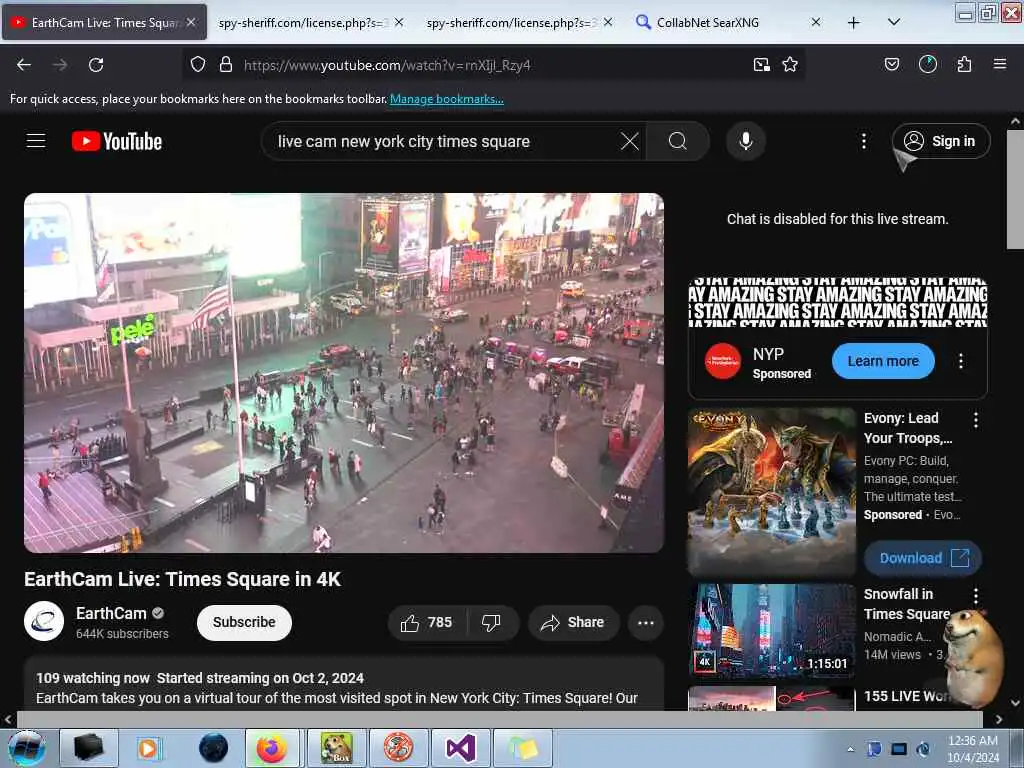Click the taskbar clock showing 12:36 AM
This screenshot has height=768, width=1024.
(x=972, y=749)
